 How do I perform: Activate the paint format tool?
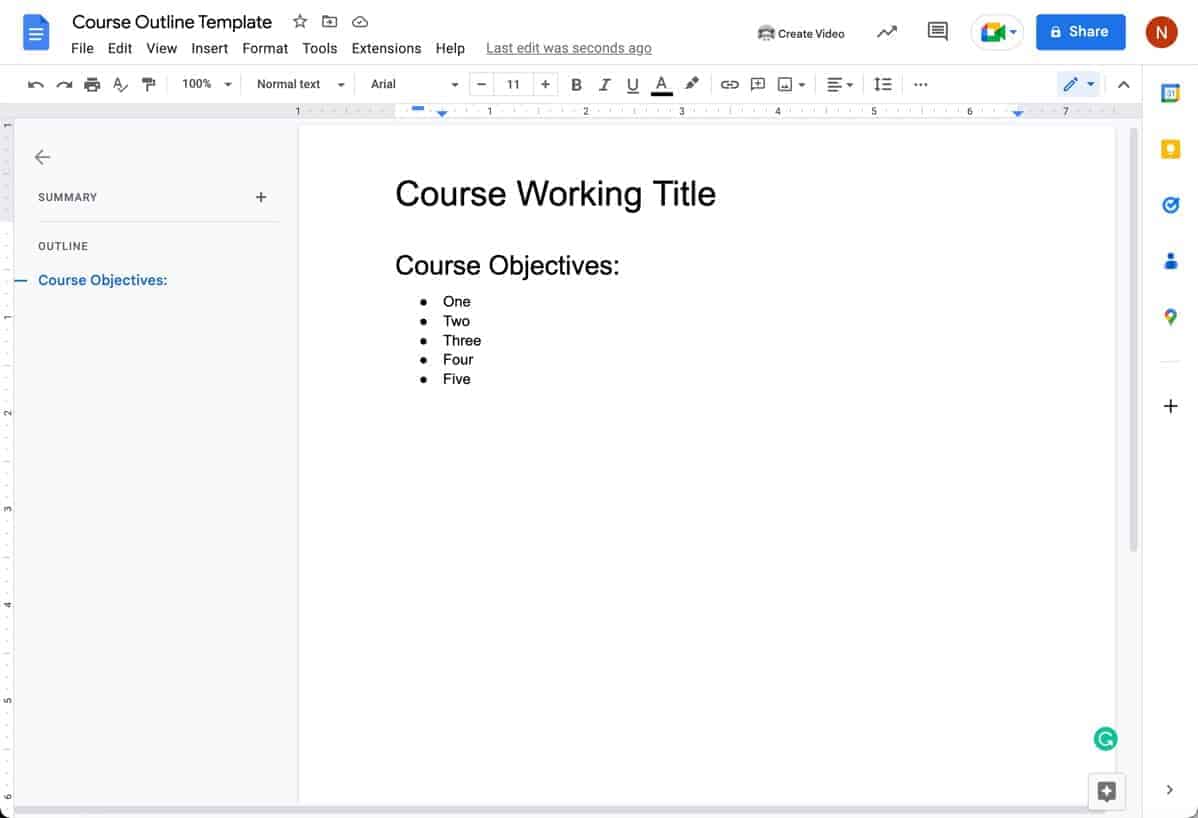click(x=148, y=85)
